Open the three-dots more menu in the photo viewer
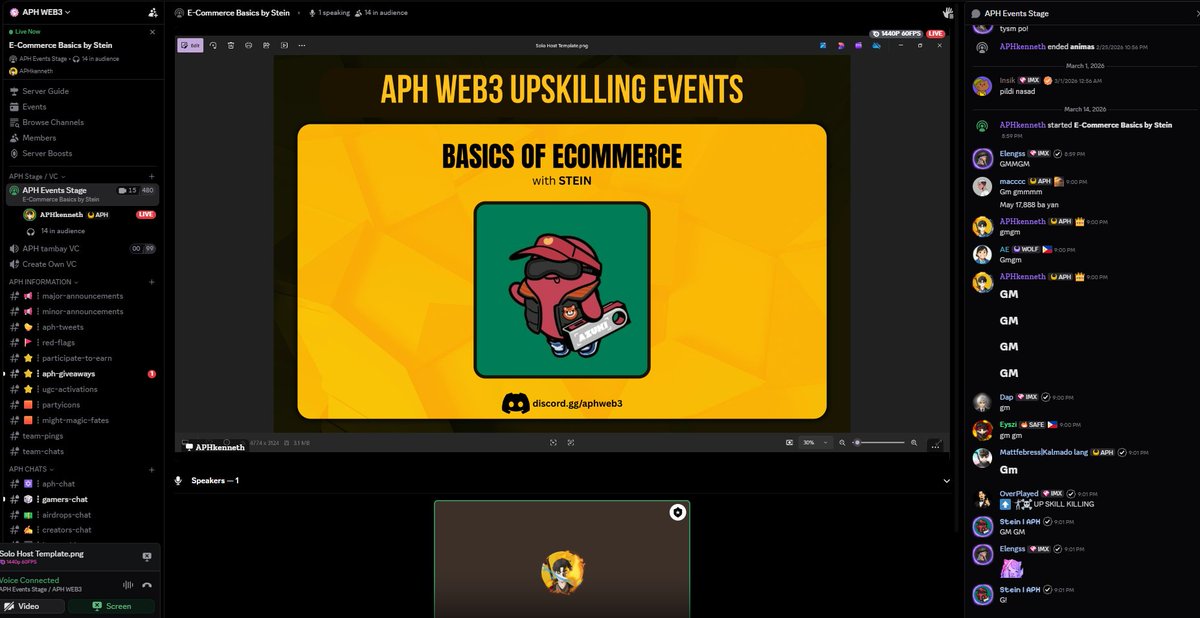The height and width of the screenshot is (618, 1200). click(302, 45)
